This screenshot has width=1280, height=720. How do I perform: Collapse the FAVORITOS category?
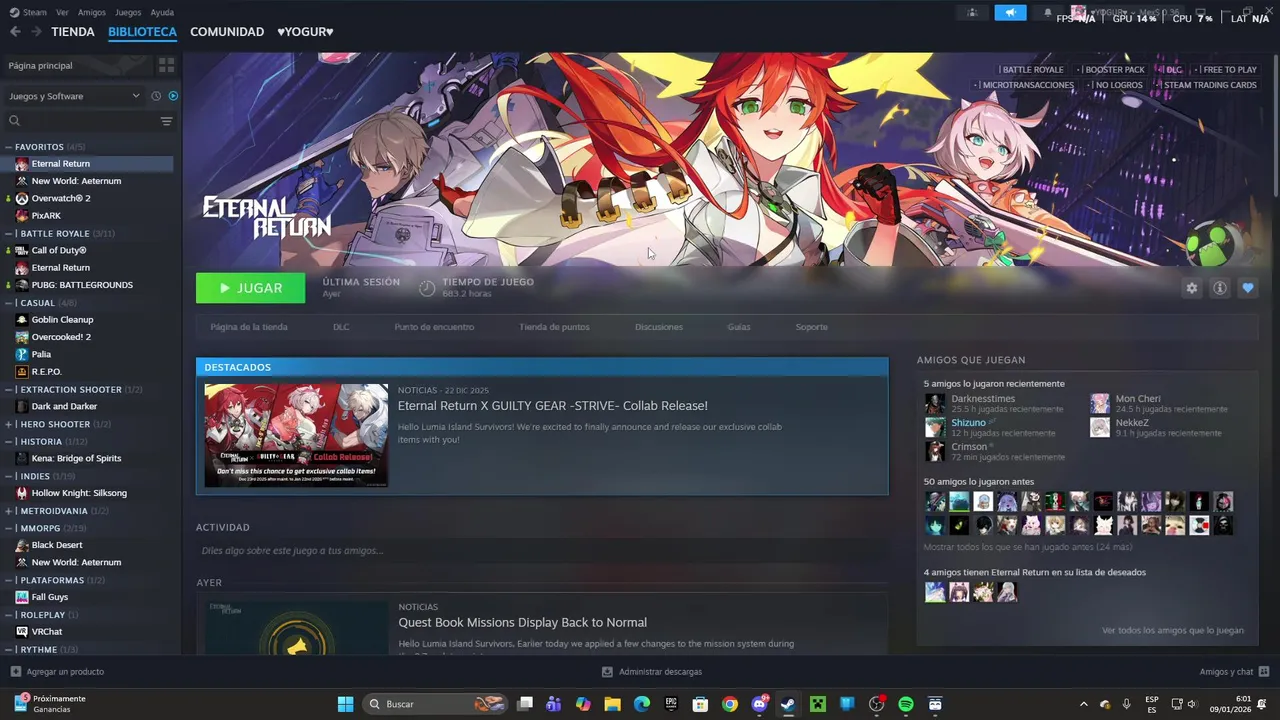[9, 147]
